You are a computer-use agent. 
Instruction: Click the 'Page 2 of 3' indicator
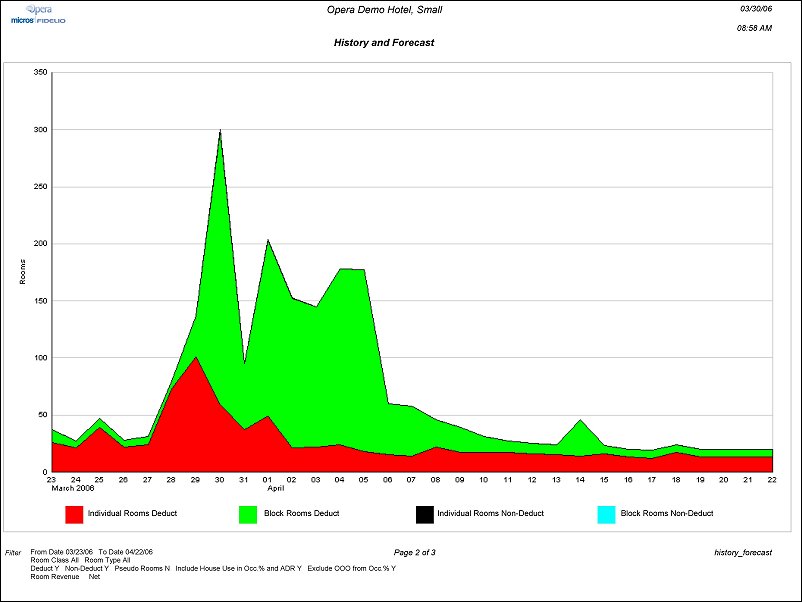pyautogui.click(x=414, y=552)
